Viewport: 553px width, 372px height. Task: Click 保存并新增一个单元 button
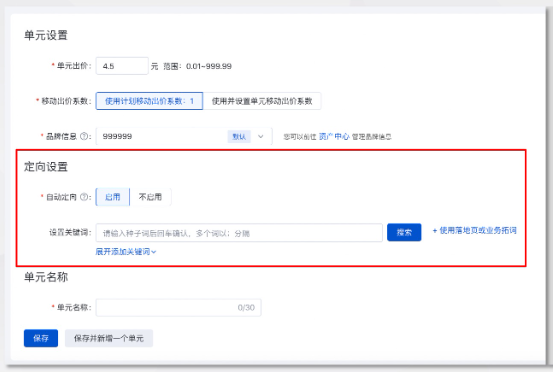(x=109, y=339)
